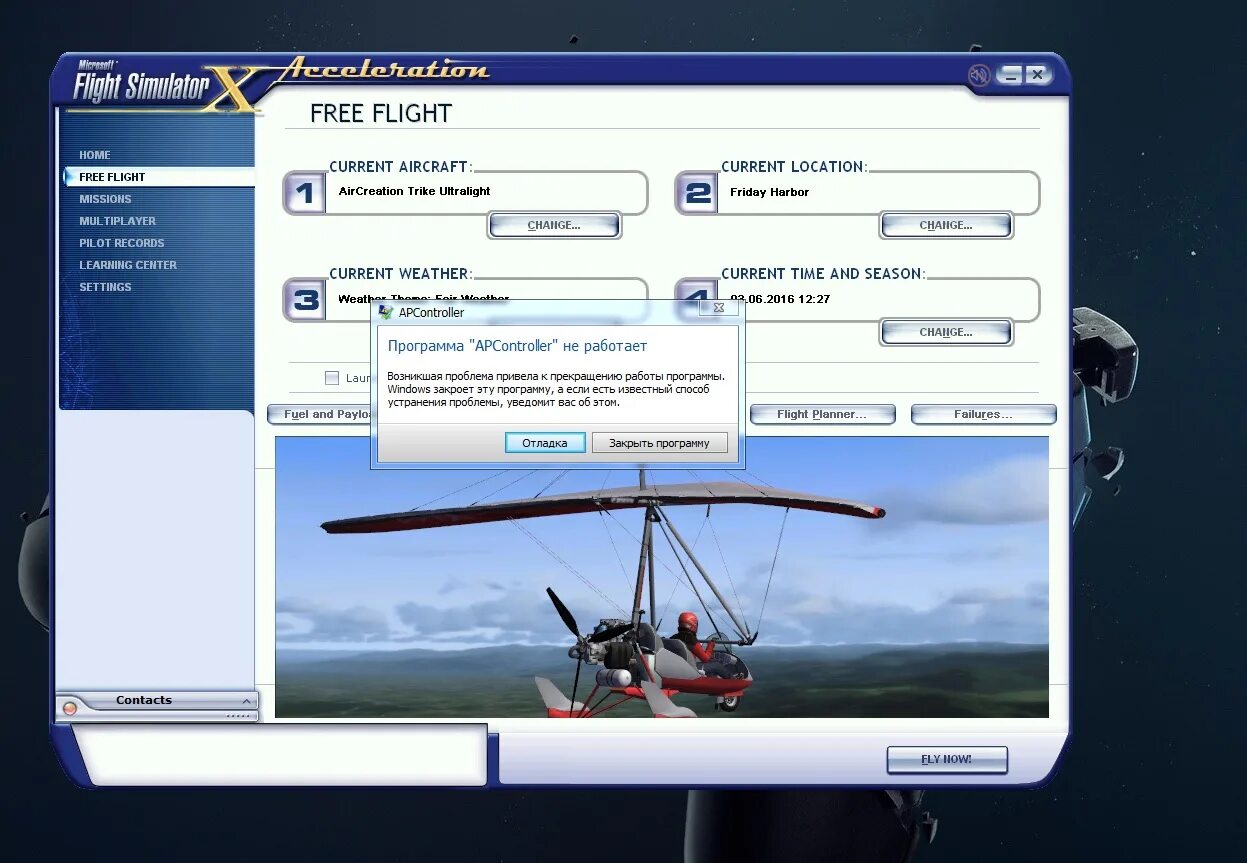The height and width of the screenshot is (863, 1247).
Task: Close the APController error dialog
Action: pyautogui.click(x=718, y=309)
